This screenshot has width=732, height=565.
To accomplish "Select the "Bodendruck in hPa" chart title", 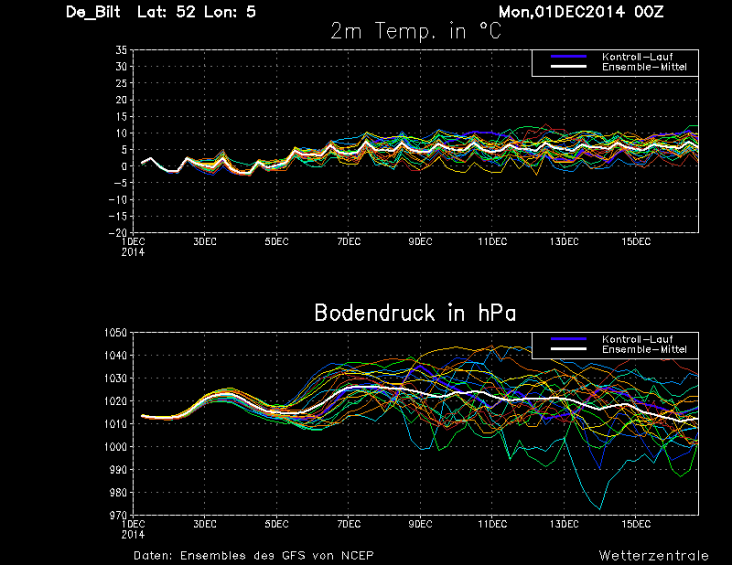I will [415, 313].
